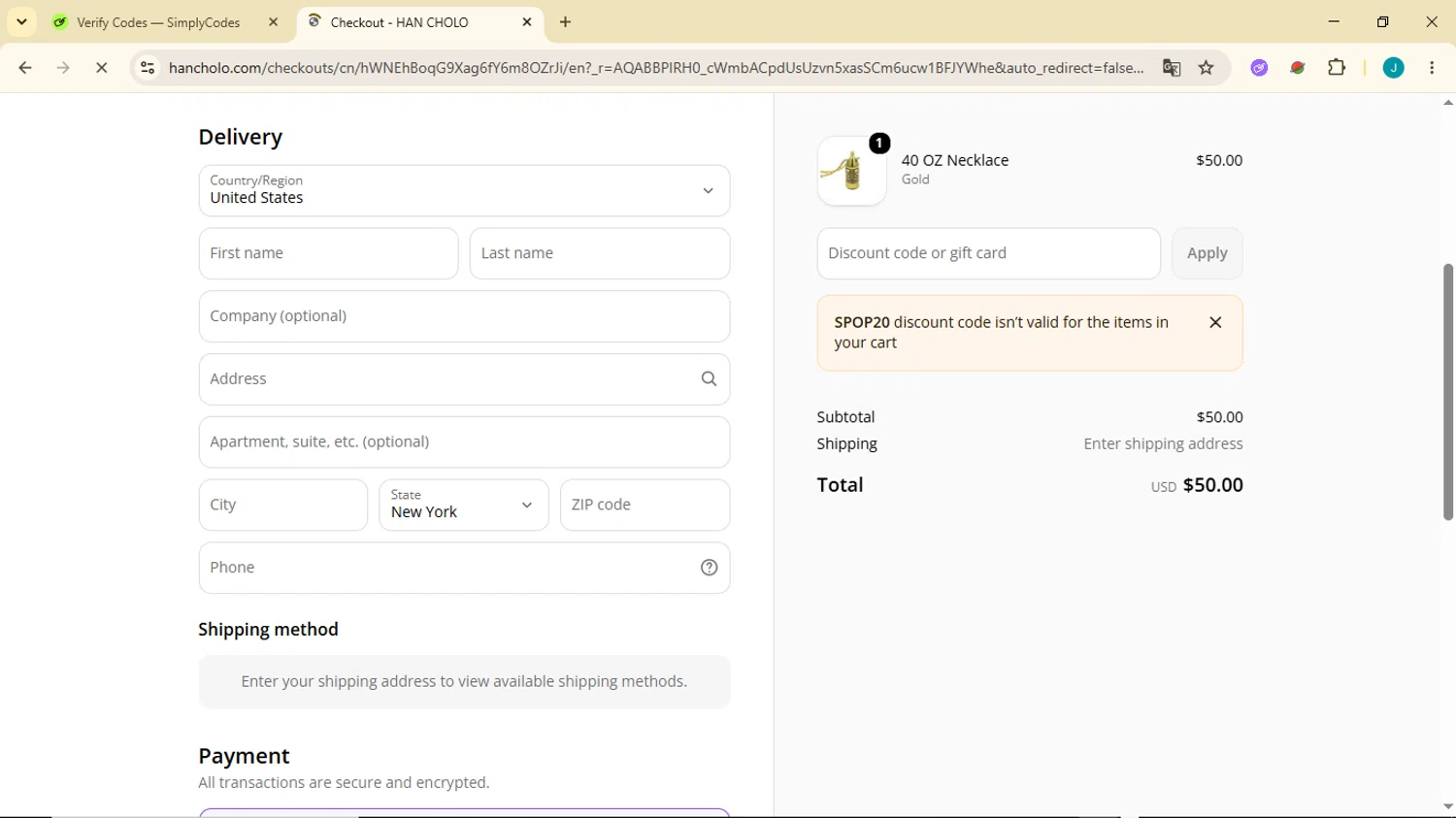Minimize the Chrome window
This screenshot has width=1456, height=818.
tap(1334, 21)
